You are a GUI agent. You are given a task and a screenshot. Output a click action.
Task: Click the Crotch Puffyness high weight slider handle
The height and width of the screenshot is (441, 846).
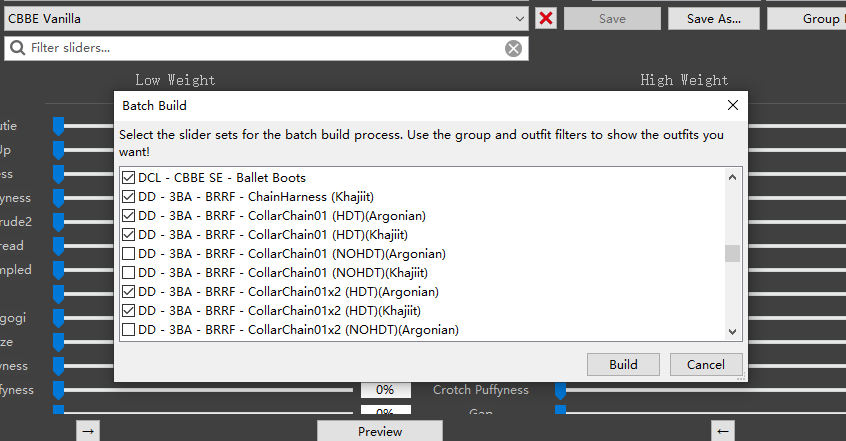tap(561, 390)
